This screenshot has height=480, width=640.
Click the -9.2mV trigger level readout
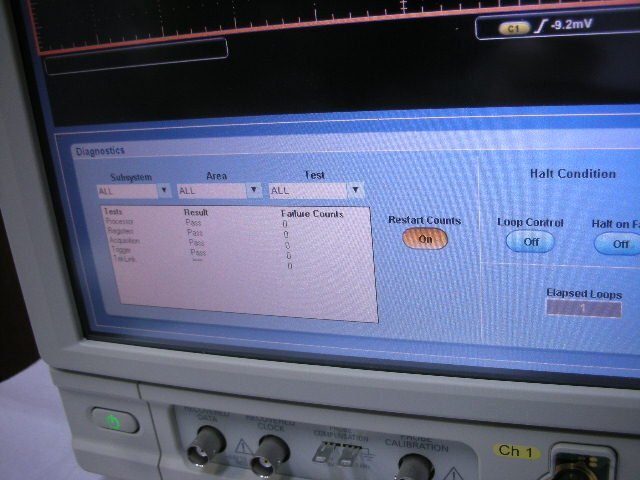click(x=571, y=24)
